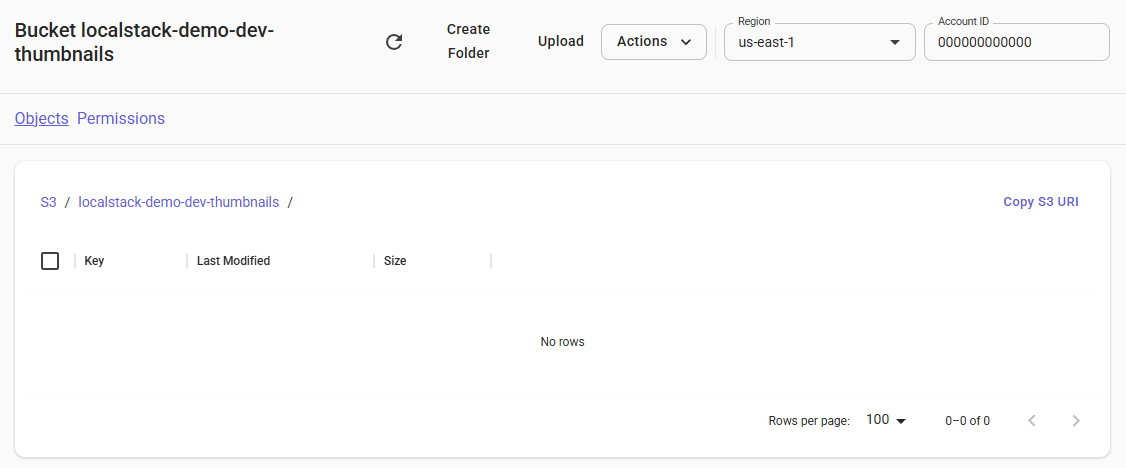Open the Rows per page dropdown
This screenshot has width=1126, height=468.
pyautogui.click(x=885, y=420)
